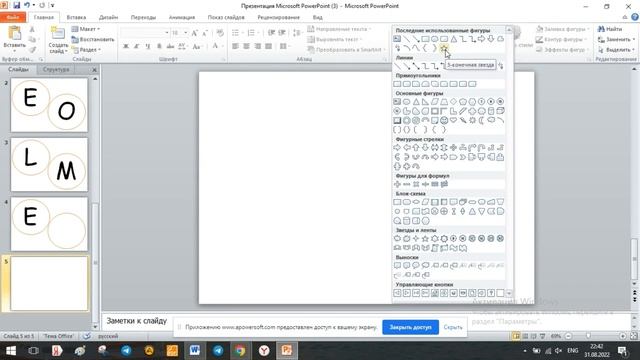
Task: Pick the plus sign in equation shapes
Action: [x=397, y=184]
